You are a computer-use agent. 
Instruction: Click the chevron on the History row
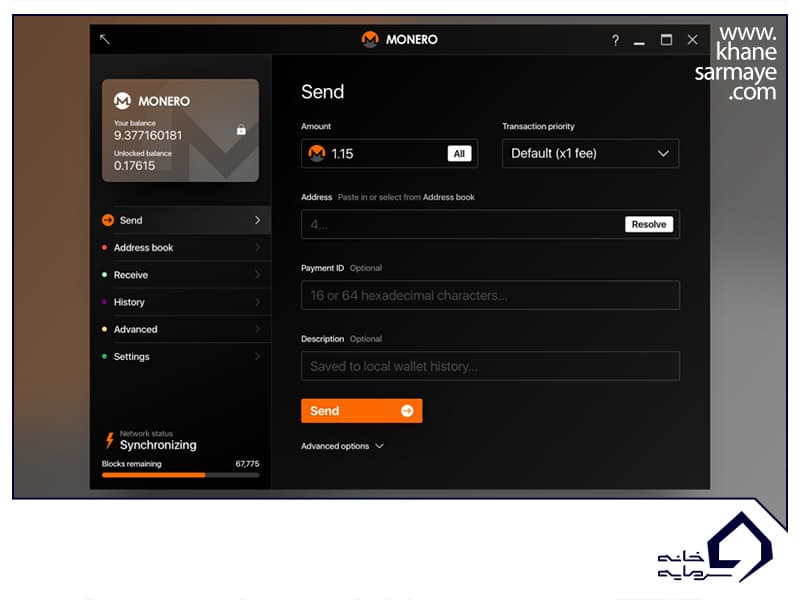258,302
